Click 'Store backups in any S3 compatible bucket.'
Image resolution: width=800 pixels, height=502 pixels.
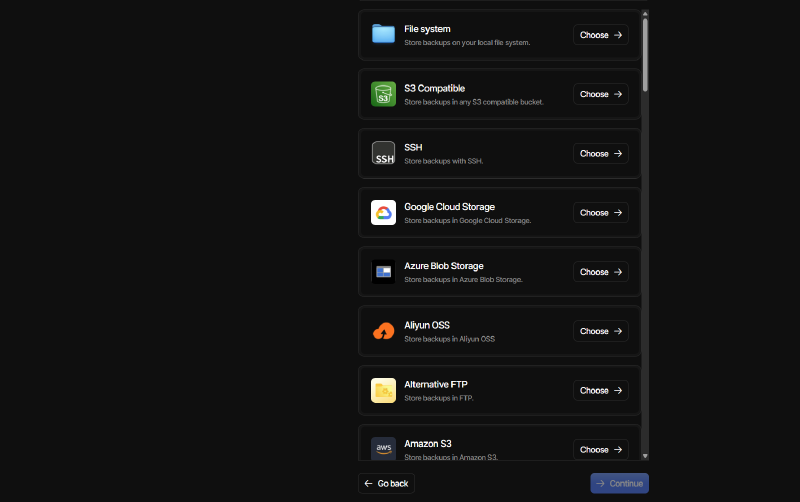pyautogui.click(x=473, y=102)
